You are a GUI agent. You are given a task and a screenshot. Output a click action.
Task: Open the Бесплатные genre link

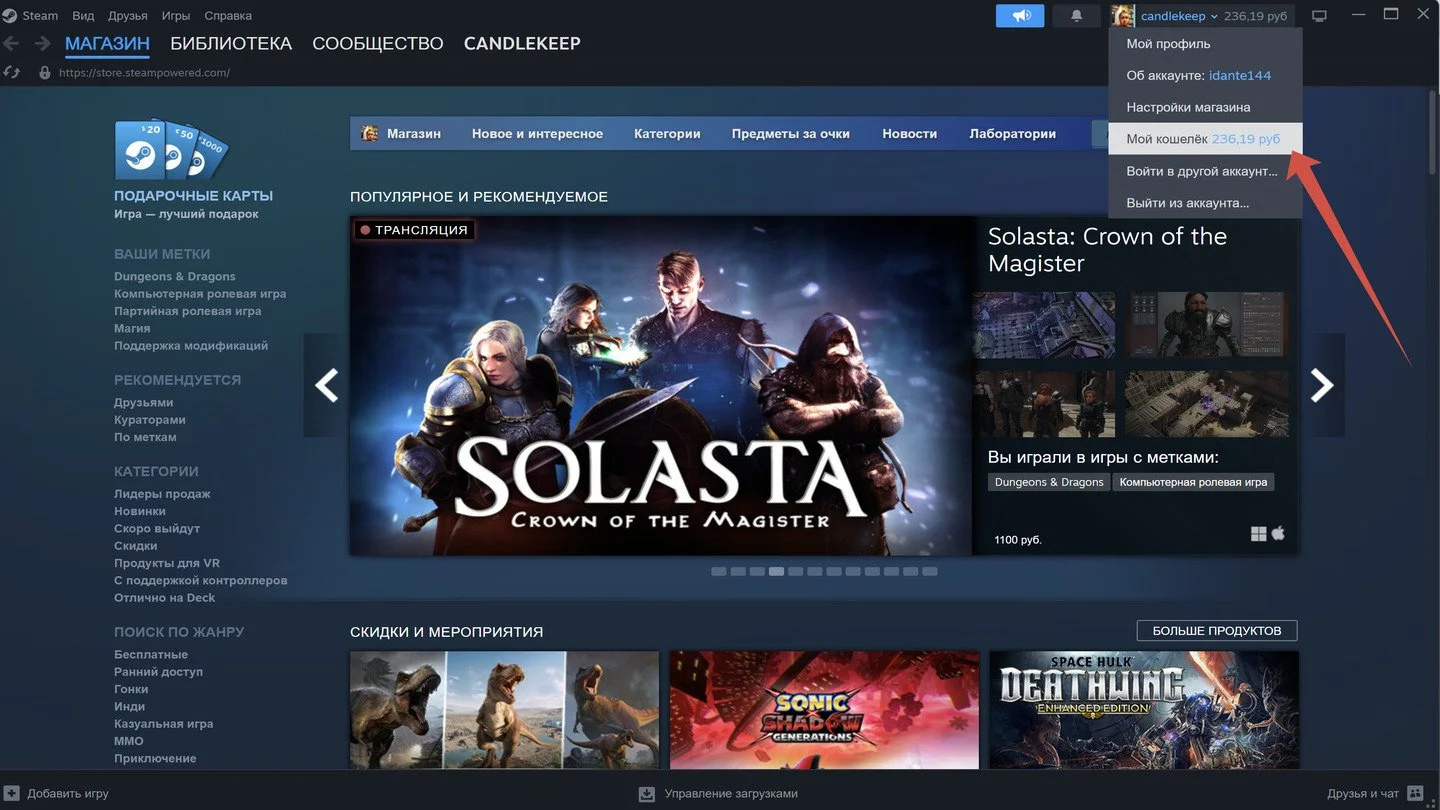[x=151, y=655]
